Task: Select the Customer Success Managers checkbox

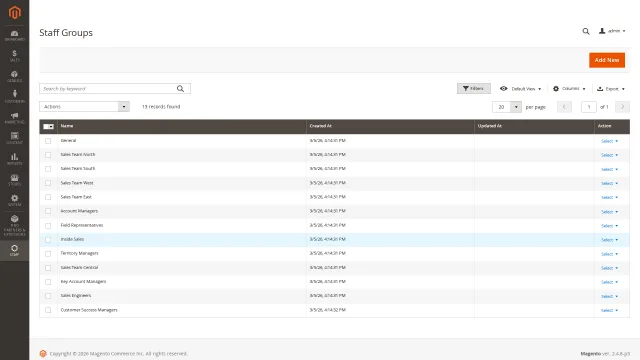Action: [48, 310]
